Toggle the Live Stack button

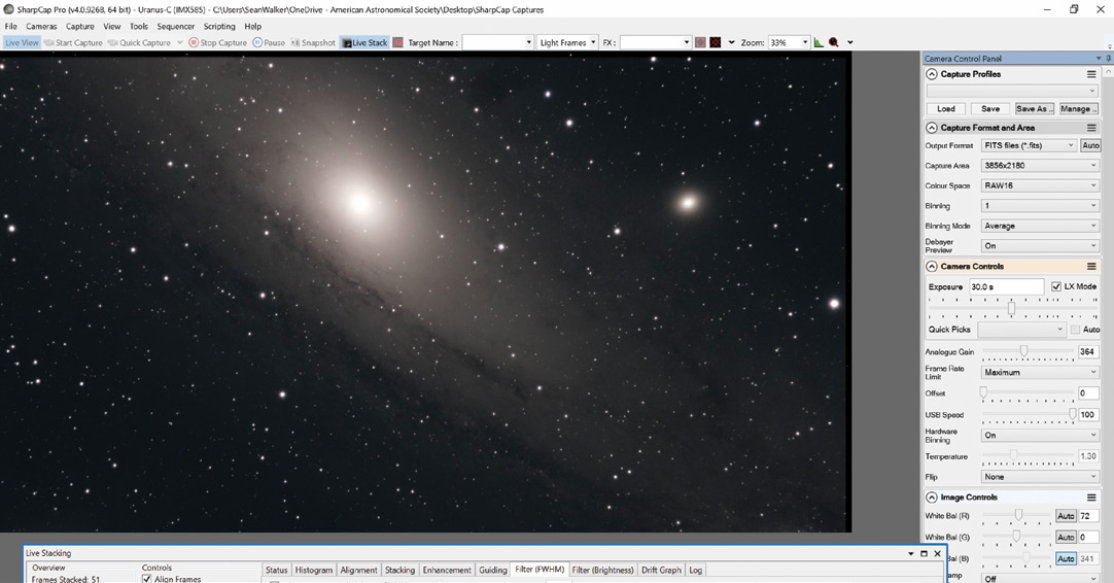pyautogui.click(x=364, y=43)
